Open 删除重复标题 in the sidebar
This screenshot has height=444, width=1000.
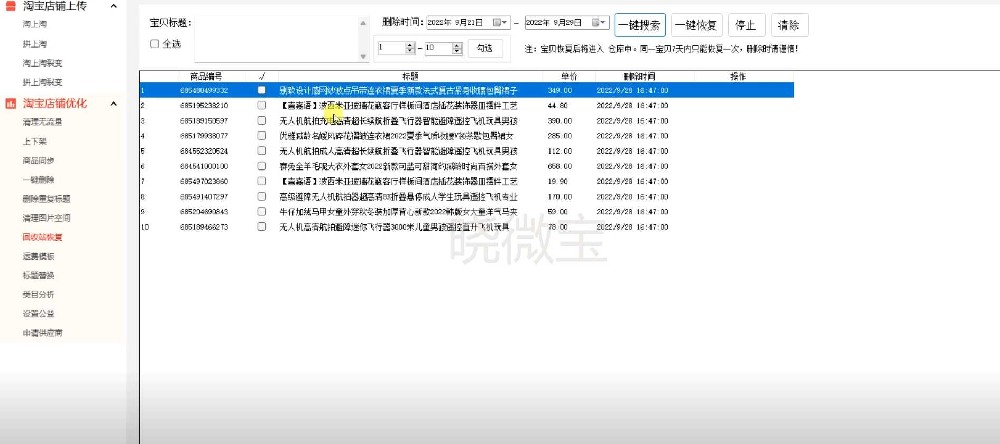[46, 198]
